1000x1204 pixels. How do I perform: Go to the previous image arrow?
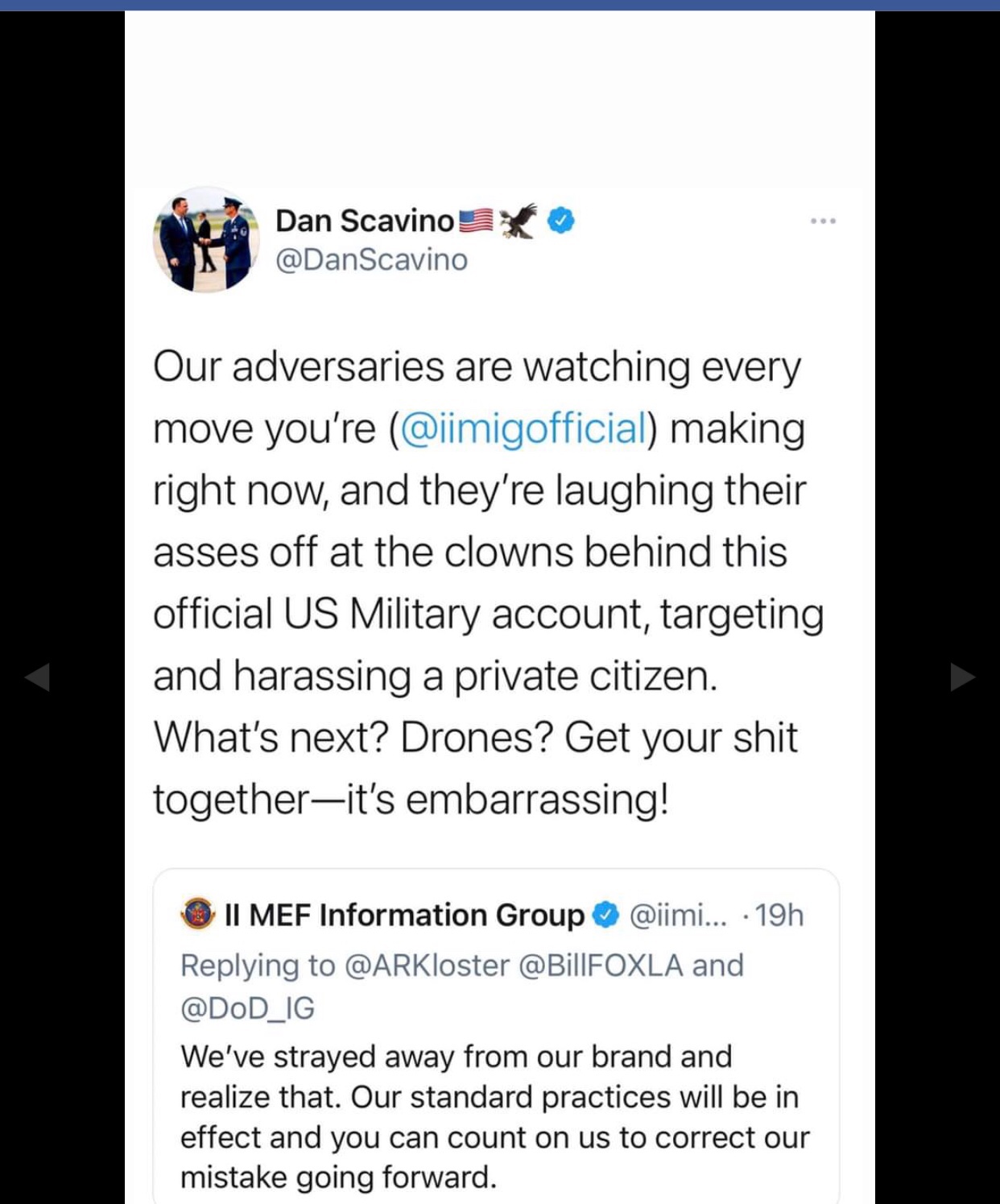pyautogui.click(x=37, y=677)
